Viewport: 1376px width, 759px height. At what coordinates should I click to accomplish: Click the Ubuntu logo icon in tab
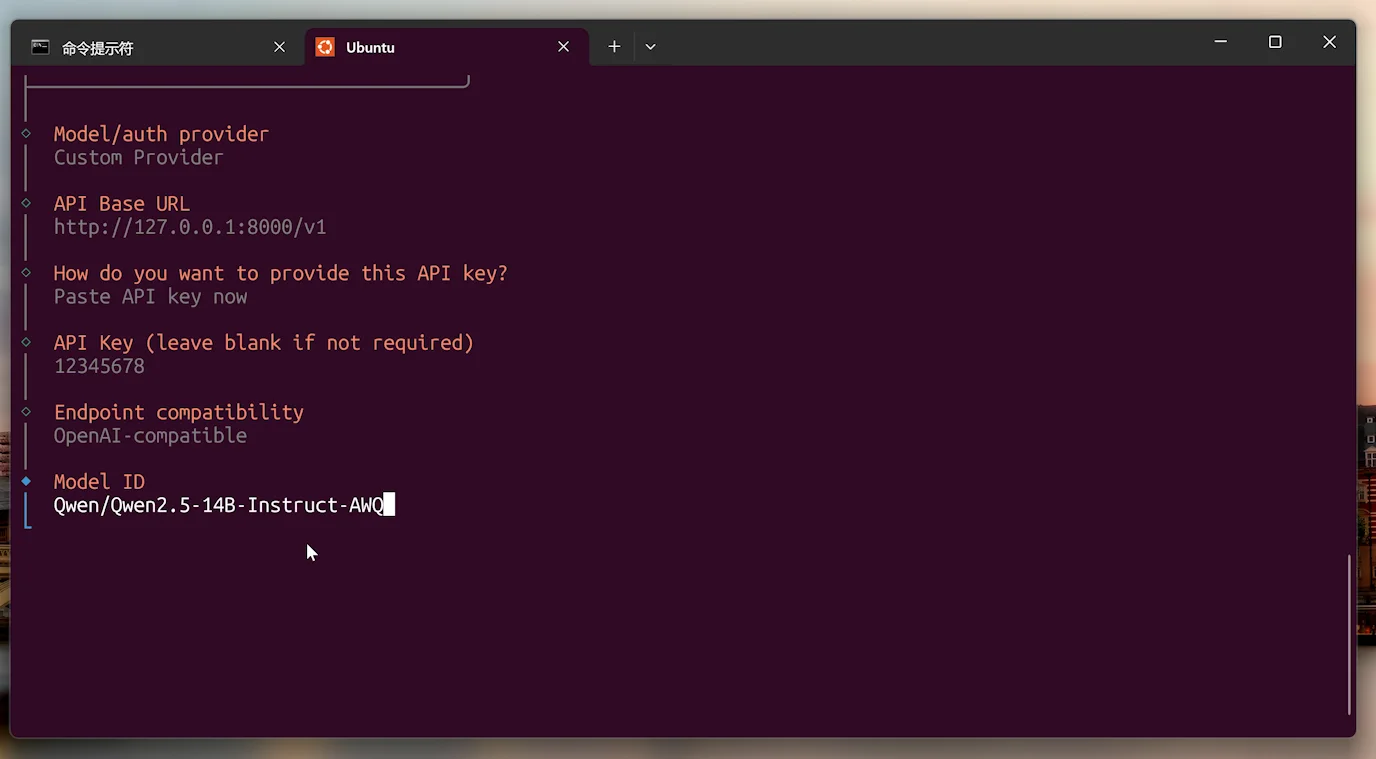pyautogui.click(x=325, y=47)
